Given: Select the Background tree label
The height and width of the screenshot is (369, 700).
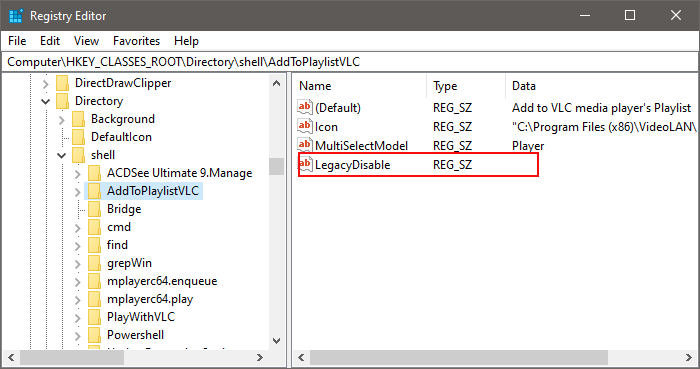Looking at the screenshot, I should [x=123, y=119].
